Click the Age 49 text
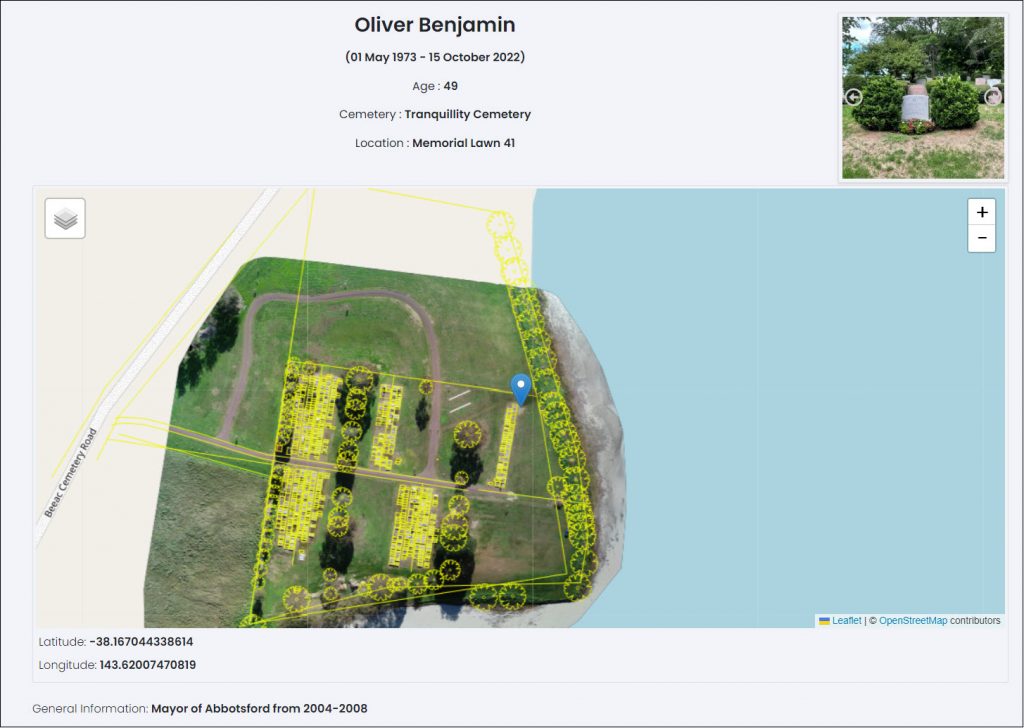The image size is (1024, 728). coord(435,86)
